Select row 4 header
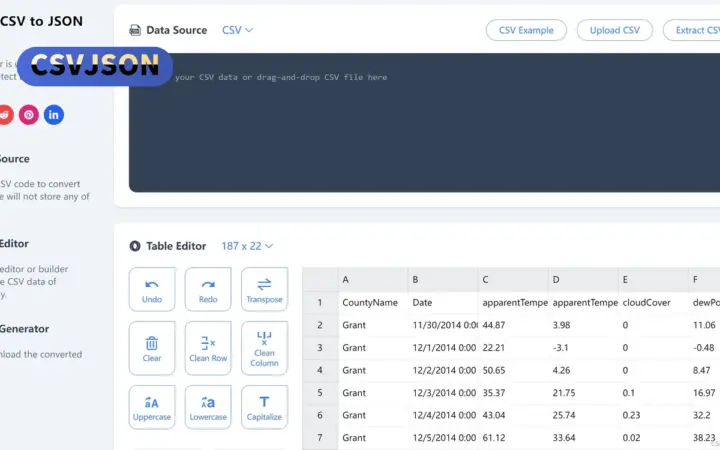Viewport: 720px width, 450px height. 320,370
